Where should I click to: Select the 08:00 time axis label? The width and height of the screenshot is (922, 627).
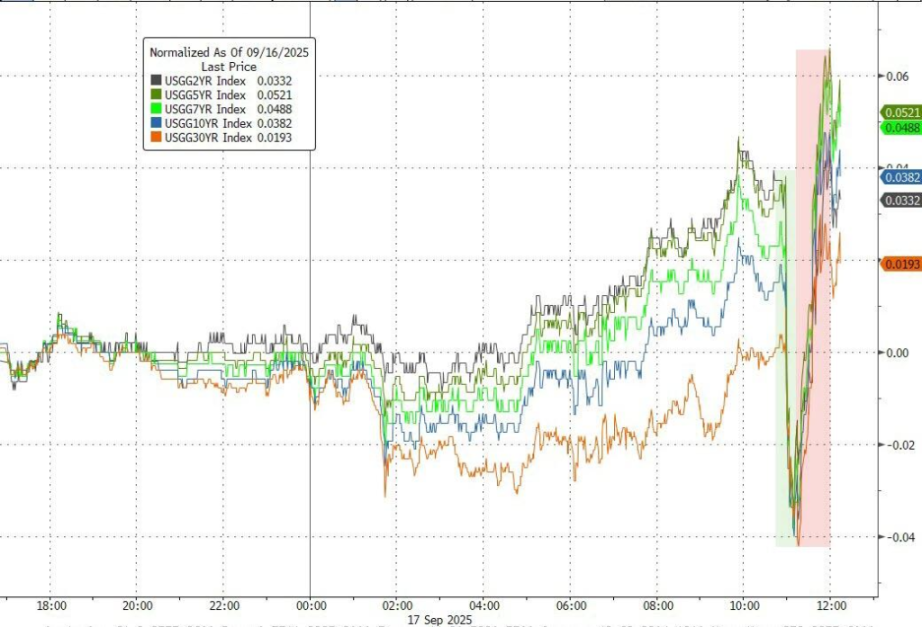(x=657, y=605)
